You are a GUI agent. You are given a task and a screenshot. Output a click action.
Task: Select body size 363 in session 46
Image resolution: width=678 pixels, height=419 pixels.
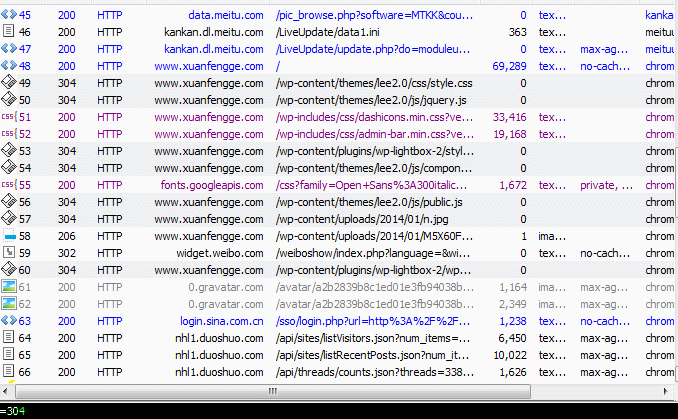pyautogui.click(x=518, y=32)
